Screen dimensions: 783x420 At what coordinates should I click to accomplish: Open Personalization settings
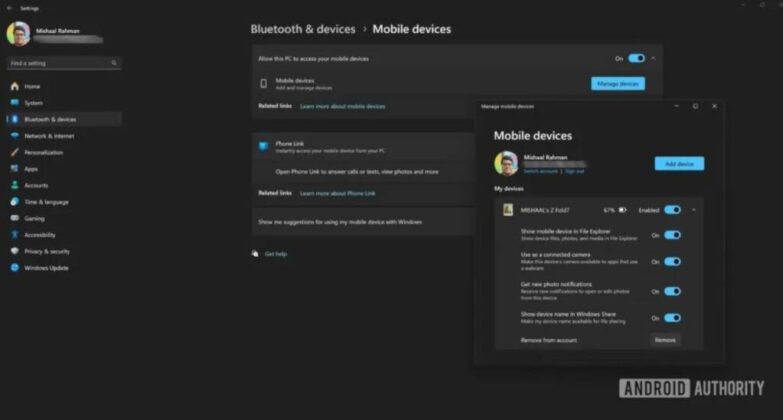[x=64, y=152]
